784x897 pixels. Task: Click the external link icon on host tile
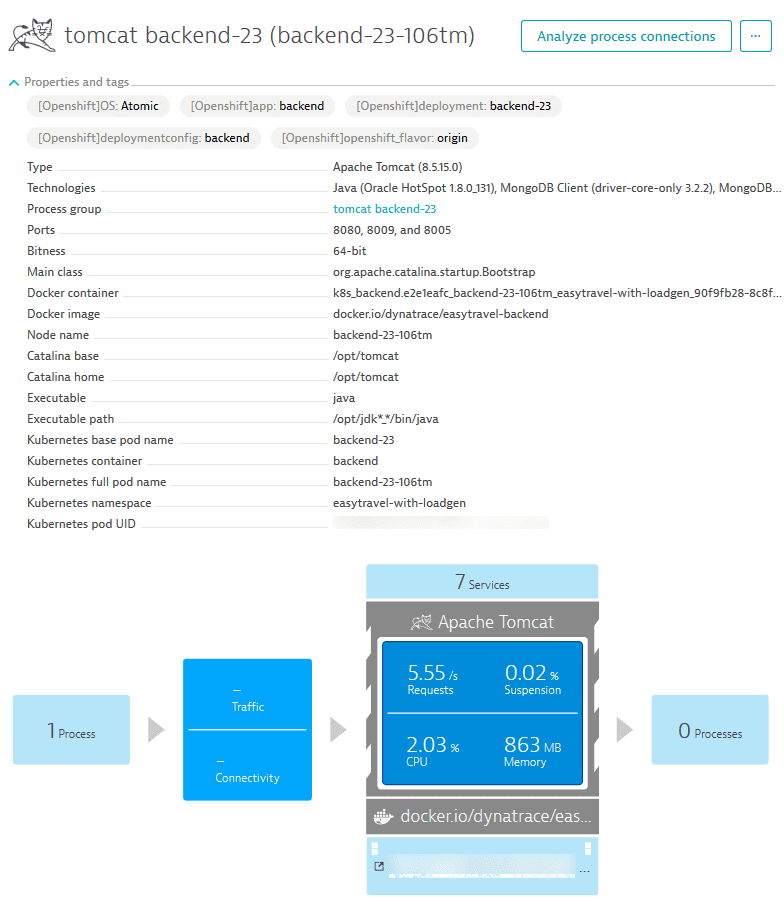point(379,866)
